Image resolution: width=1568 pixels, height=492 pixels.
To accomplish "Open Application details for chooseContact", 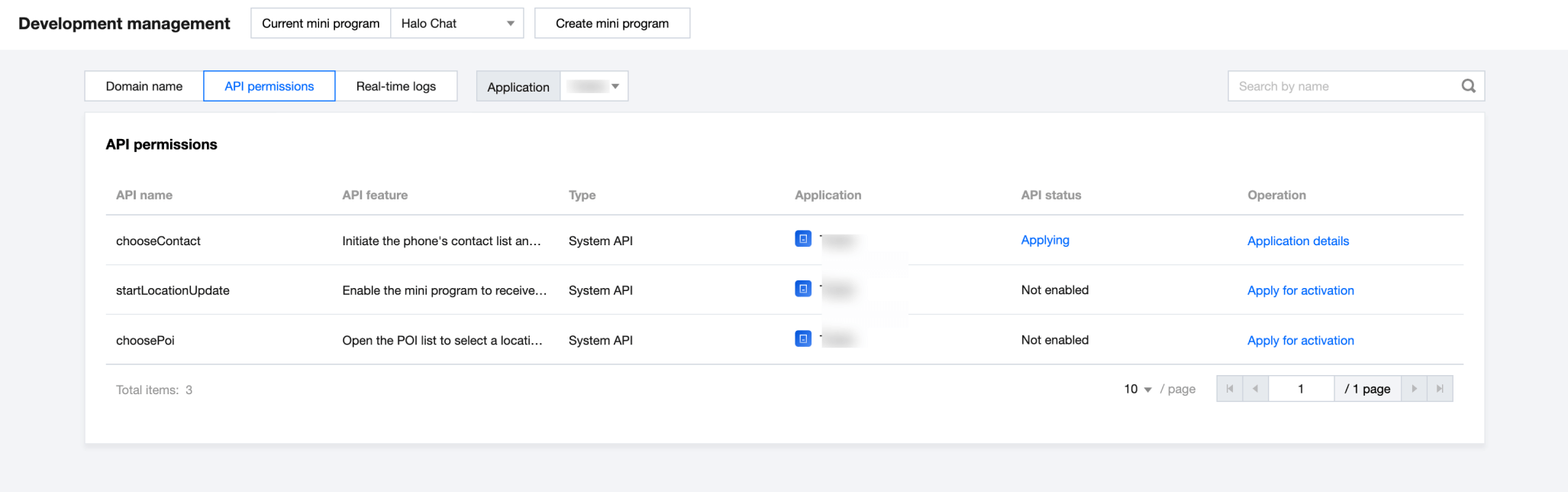I will tap(1298, 241).
